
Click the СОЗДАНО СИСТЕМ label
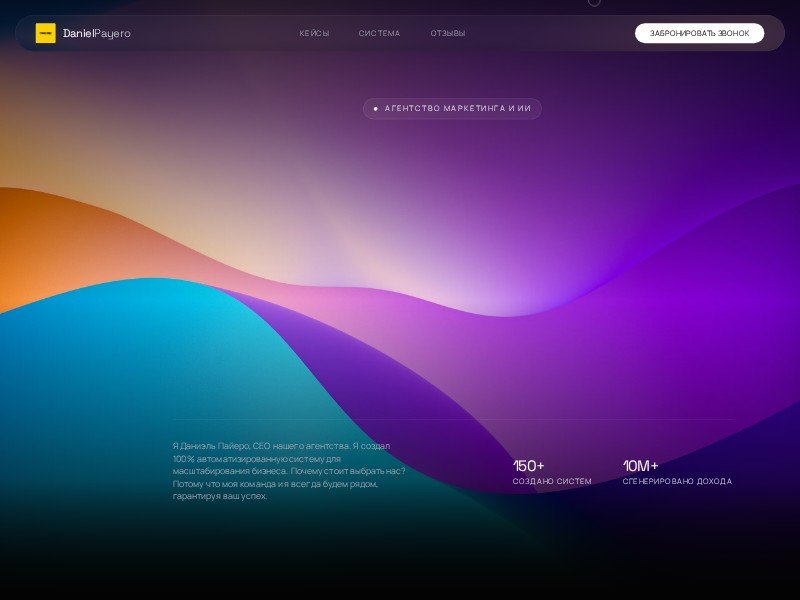[552, 482]
